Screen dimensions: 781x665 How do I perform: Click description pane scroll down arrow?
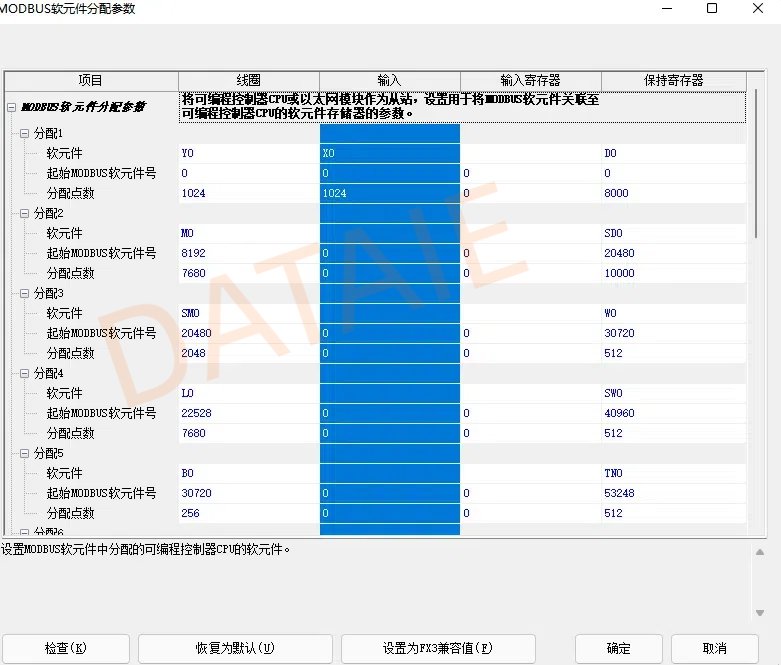760,613
